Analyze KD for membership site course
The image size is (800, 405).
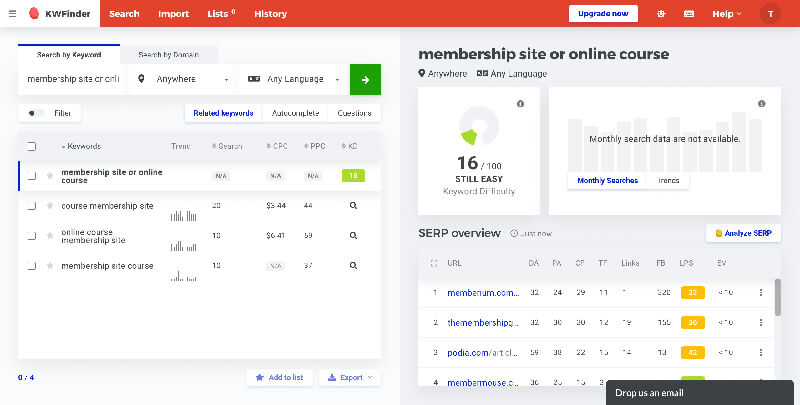click(x=353, y=266)
